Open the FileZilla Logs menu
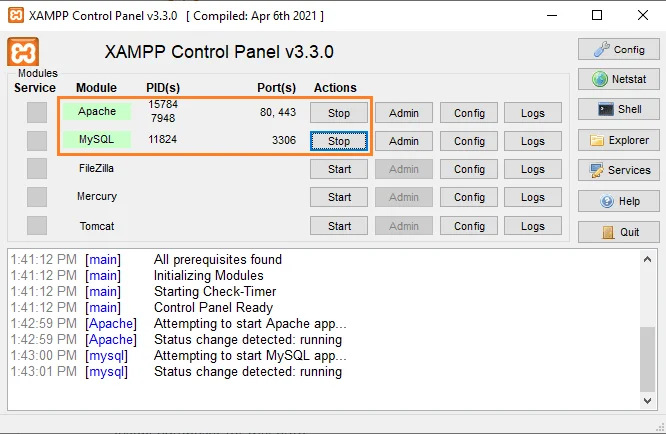This screenshot has width=666, height=434. [533, 169]
